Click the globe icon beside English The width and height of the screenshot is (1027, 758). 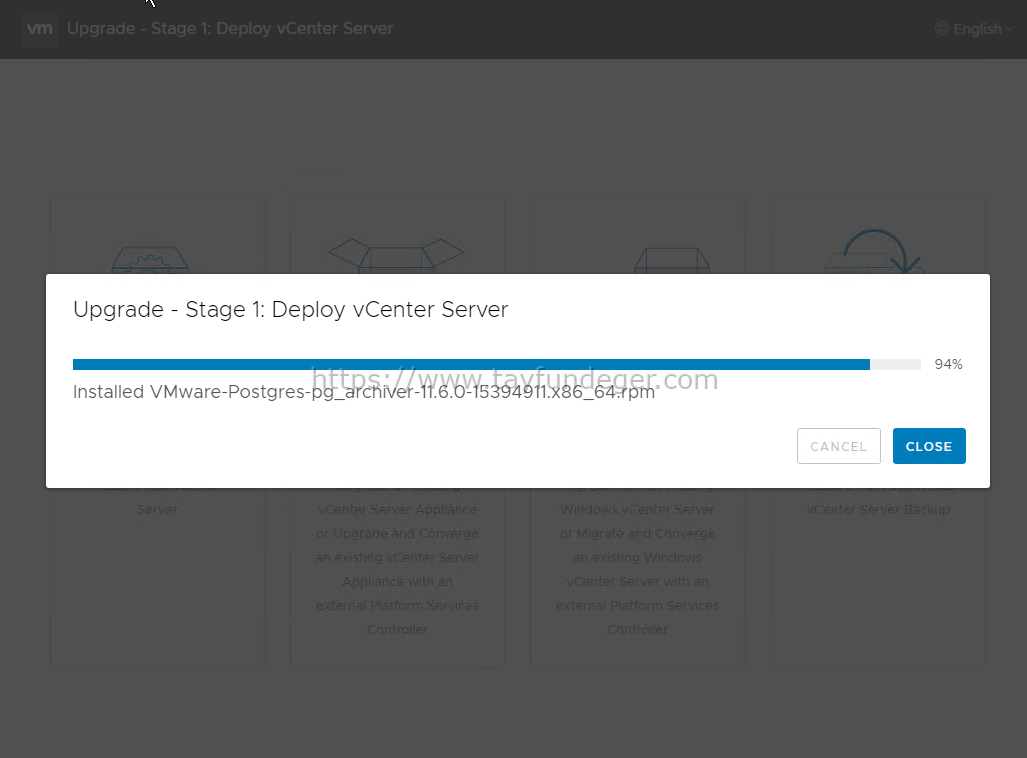click(941, 29)
